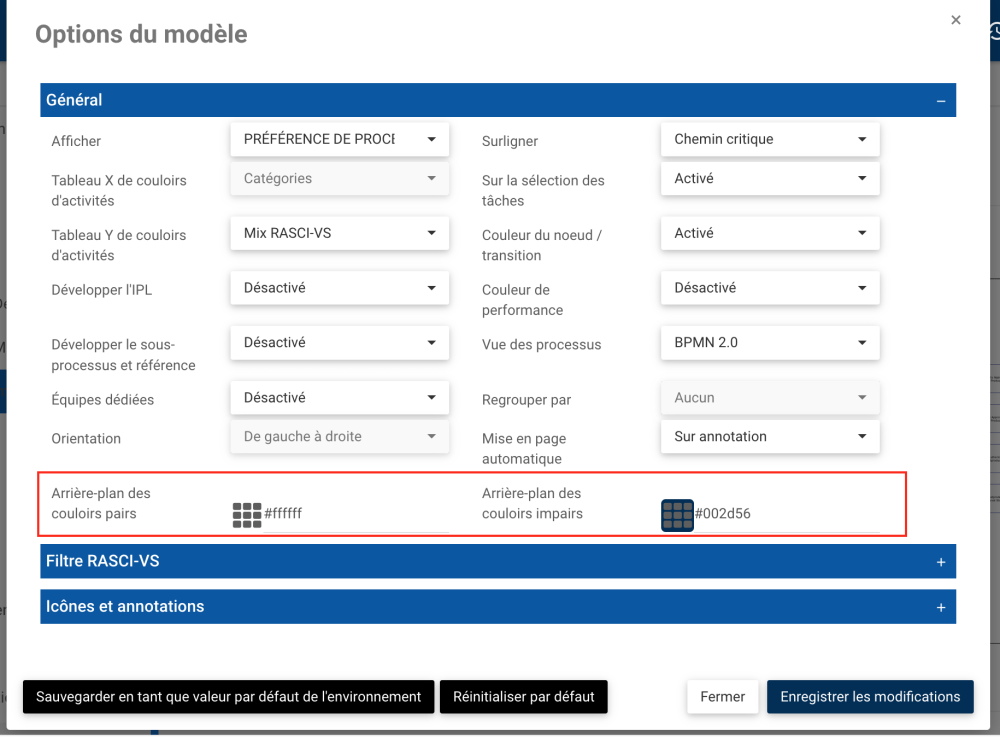The height and width of the screenshot is (737, 1000).
Task: Save as environment default value button
Action: 228,697
